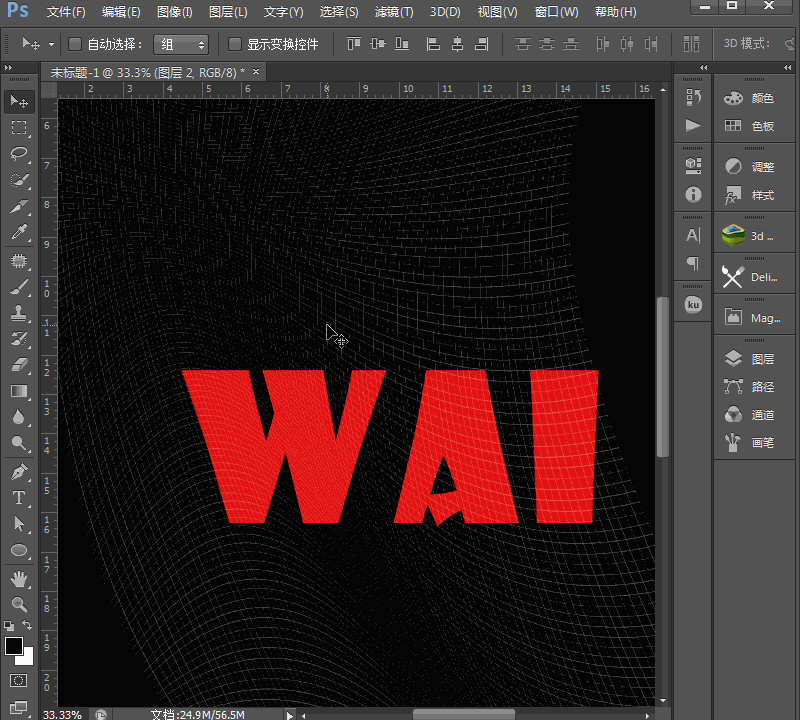Click the zoom percentage field 33.33%
The width and height of the screenshot is (800, 720).
(x=62, y=714)
